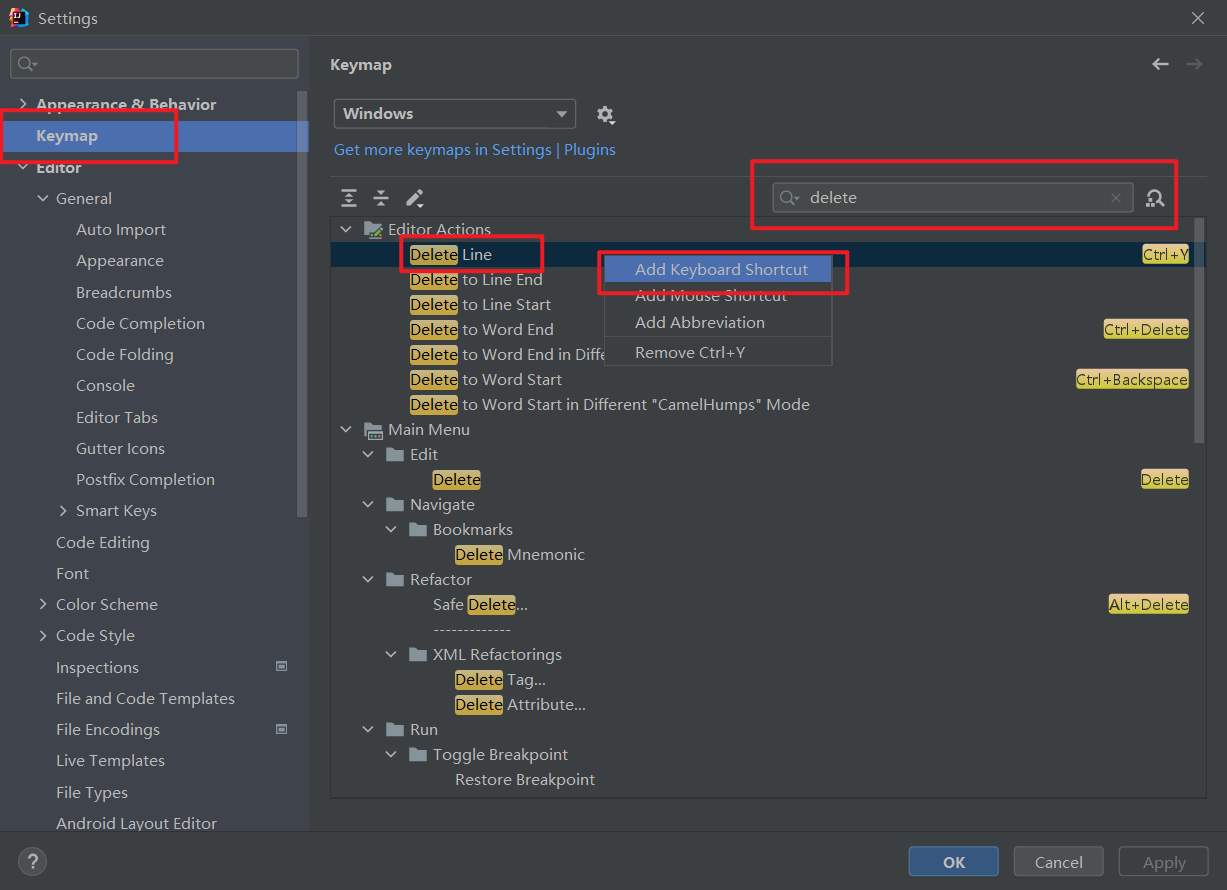Click the back arrow navigation icon
Screen dimensions: 1227x890
click(x=1160, y=64)
